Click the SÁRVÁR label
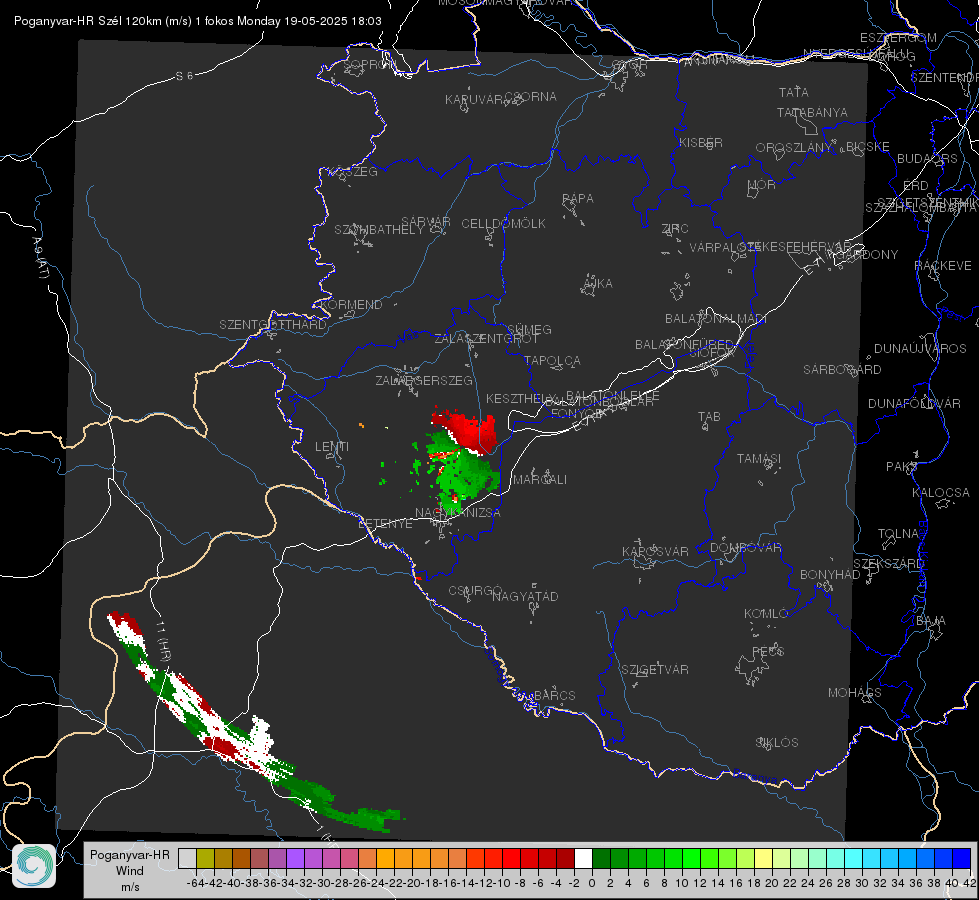 426,222
